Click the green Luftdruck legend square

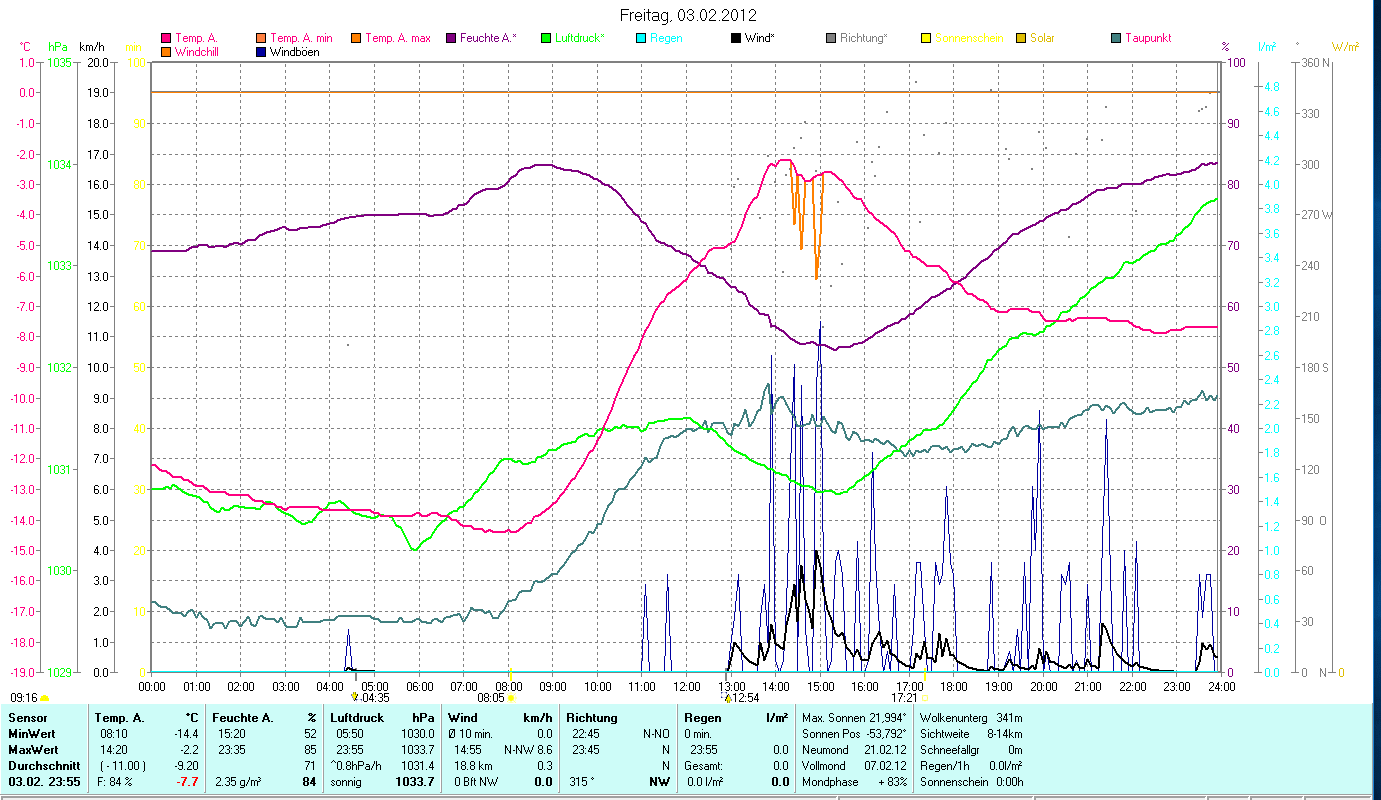pyautogui.click(x=546, y=39)
